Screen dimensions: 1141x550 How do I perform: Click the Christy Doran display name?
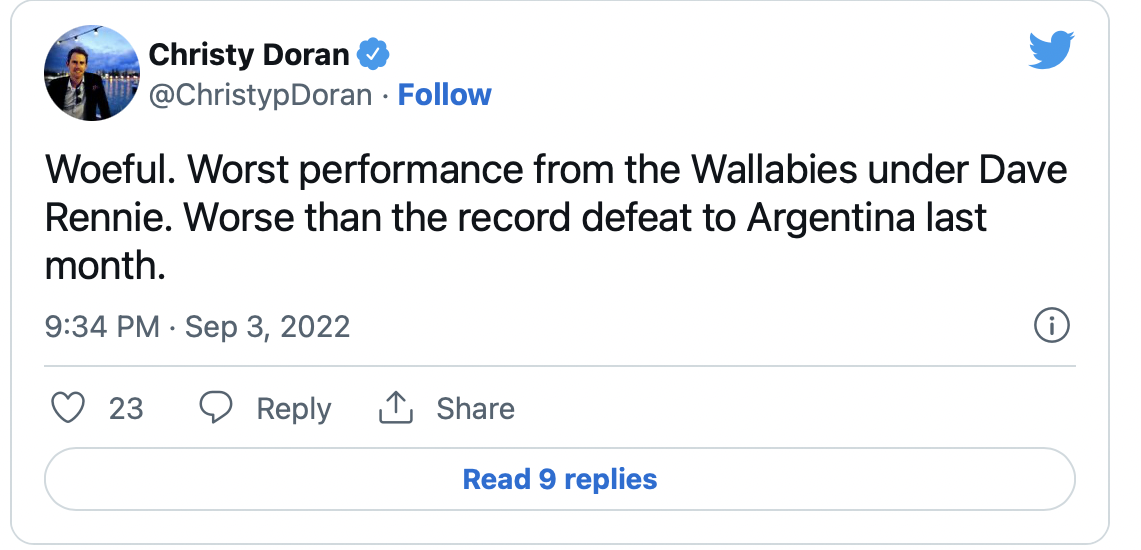(x=250, y=54)
